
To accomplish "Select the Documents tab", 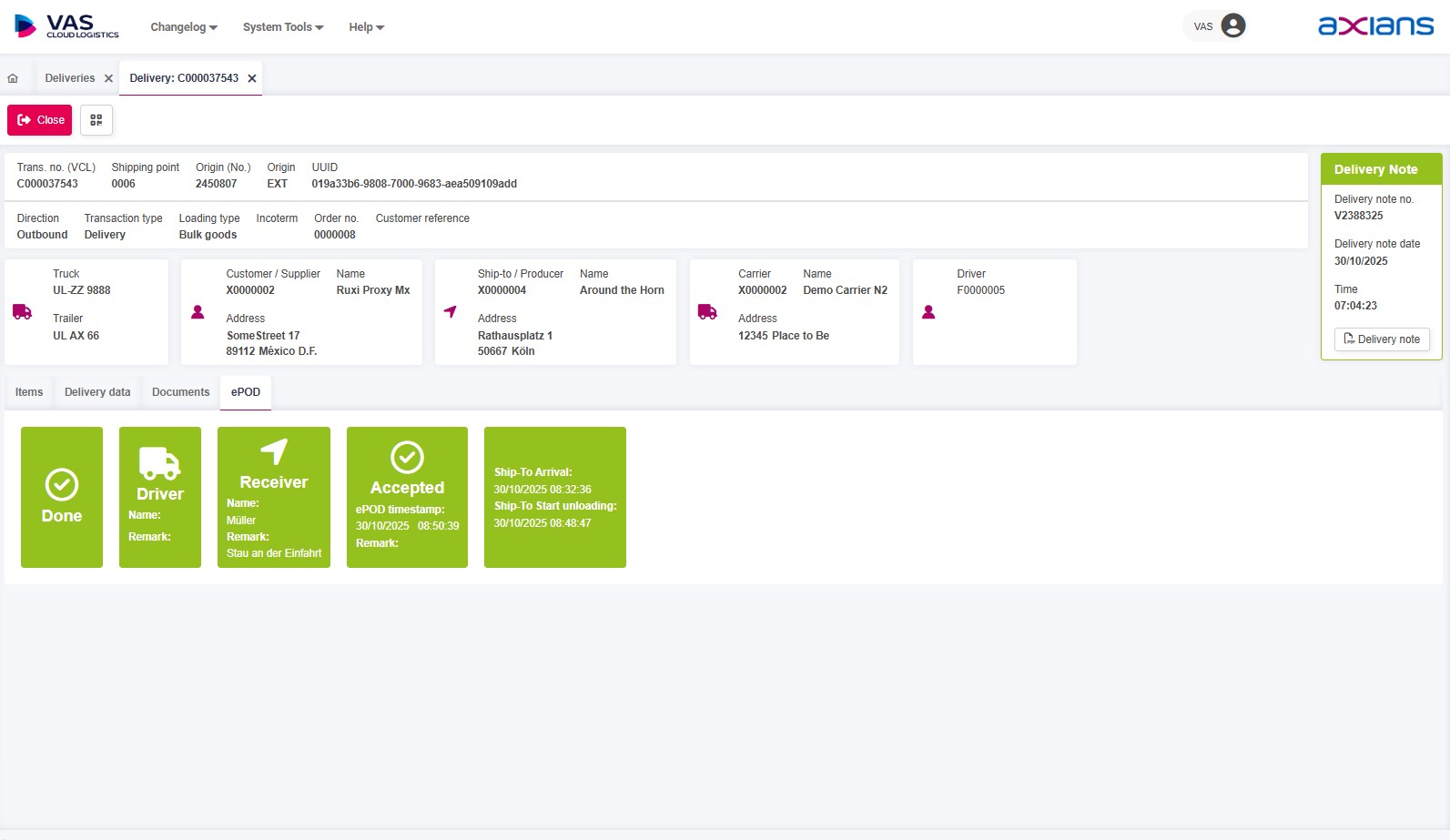I will click(180, 392).
